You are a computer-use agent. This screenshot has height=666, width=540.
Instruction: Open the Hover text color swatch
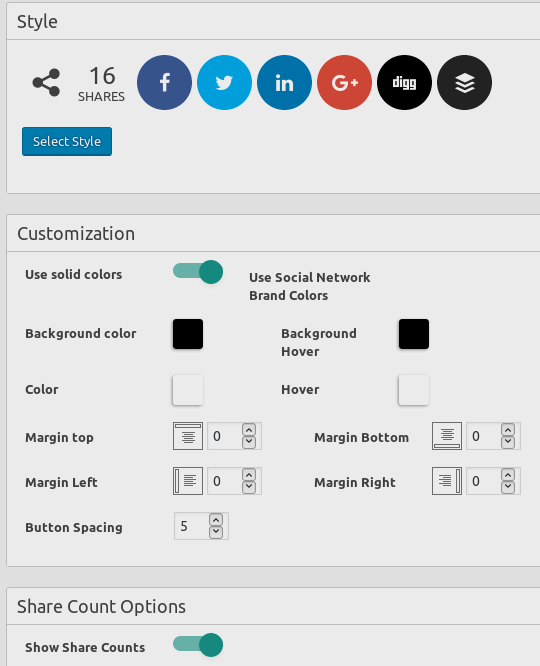pyautogui.click(x=414, y=389)
